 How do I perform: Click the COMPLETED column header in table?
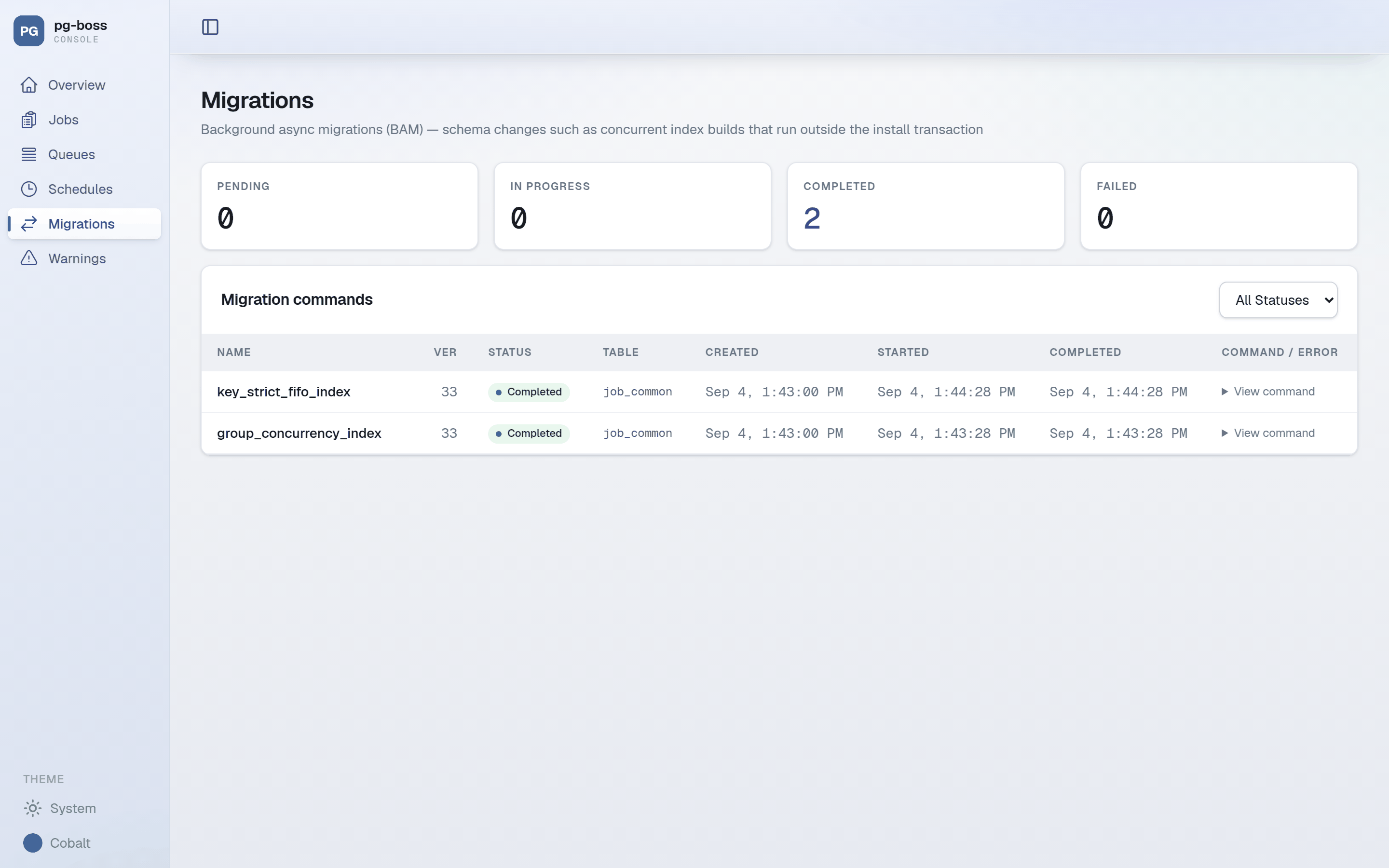1085,352
